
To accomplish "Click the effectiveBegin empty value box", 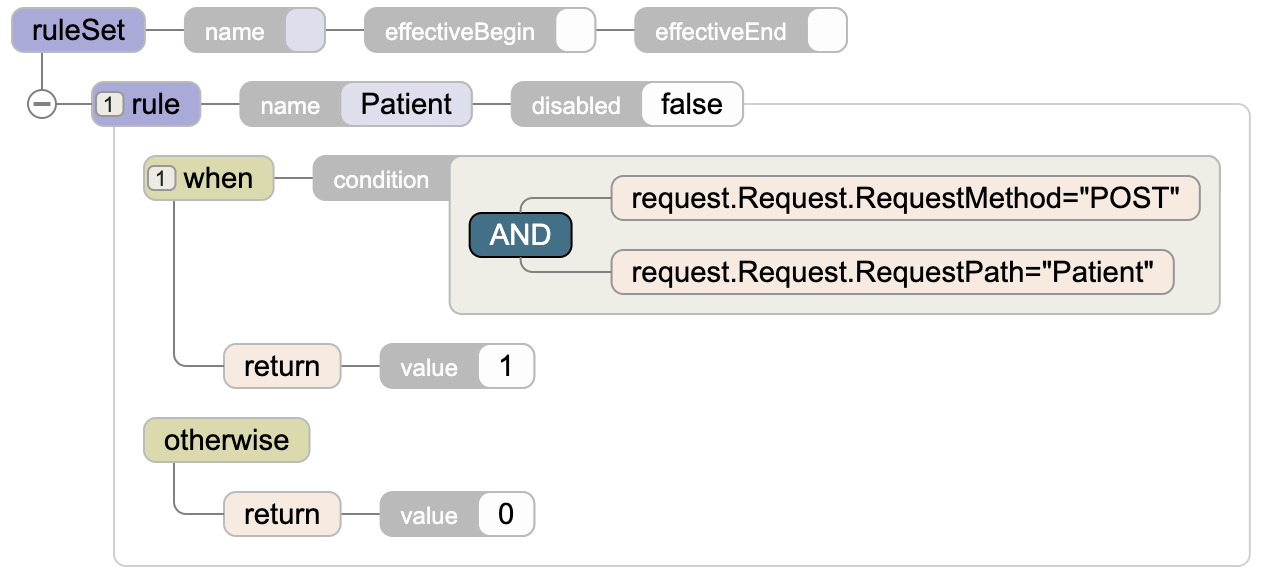I will [575, 31].
